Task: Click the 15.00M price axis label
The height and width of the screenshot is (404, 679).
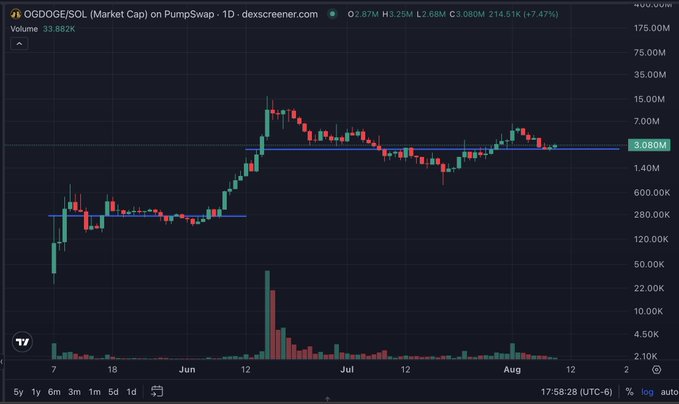Action: pyautogui.click(x=649, y=99)
